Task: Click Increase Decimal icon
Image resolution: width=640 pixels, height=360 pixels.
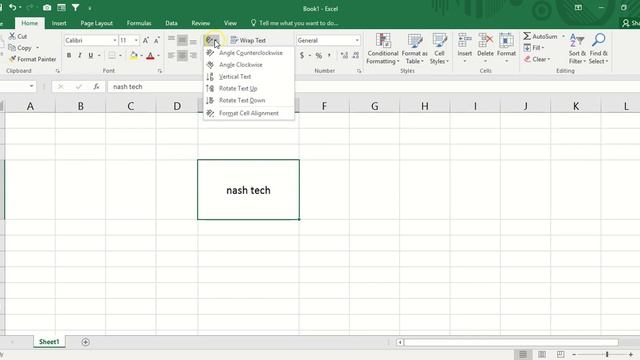Action: (x=344, y=56)
